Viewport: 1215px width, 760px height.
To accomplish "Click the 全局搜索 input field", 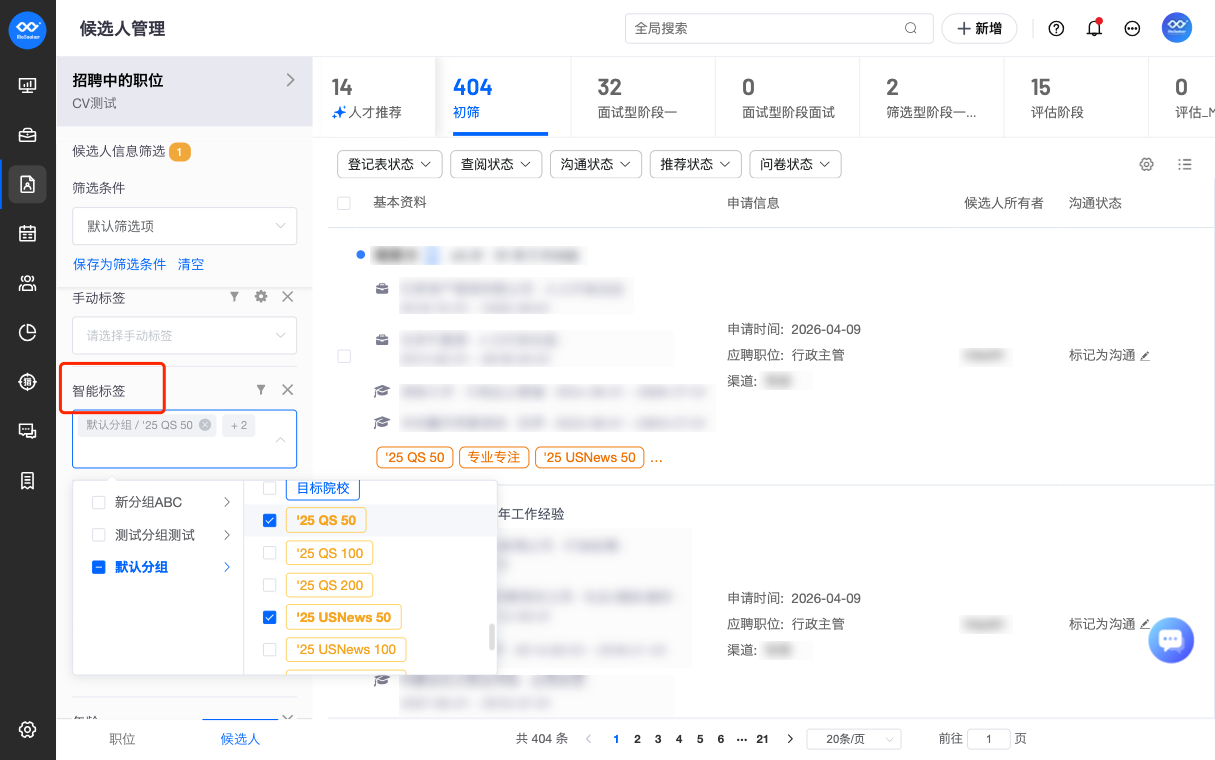I will (x=779, y=29).
